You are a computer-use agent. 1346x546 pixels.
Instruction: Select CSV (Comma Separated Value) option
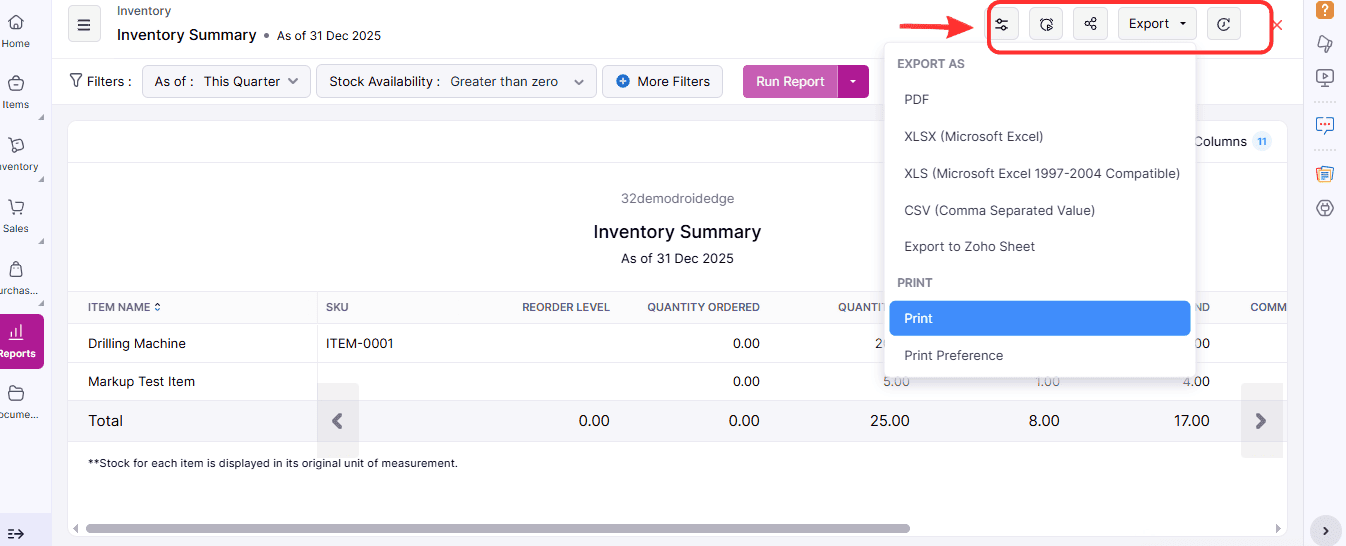click(999, 210)
